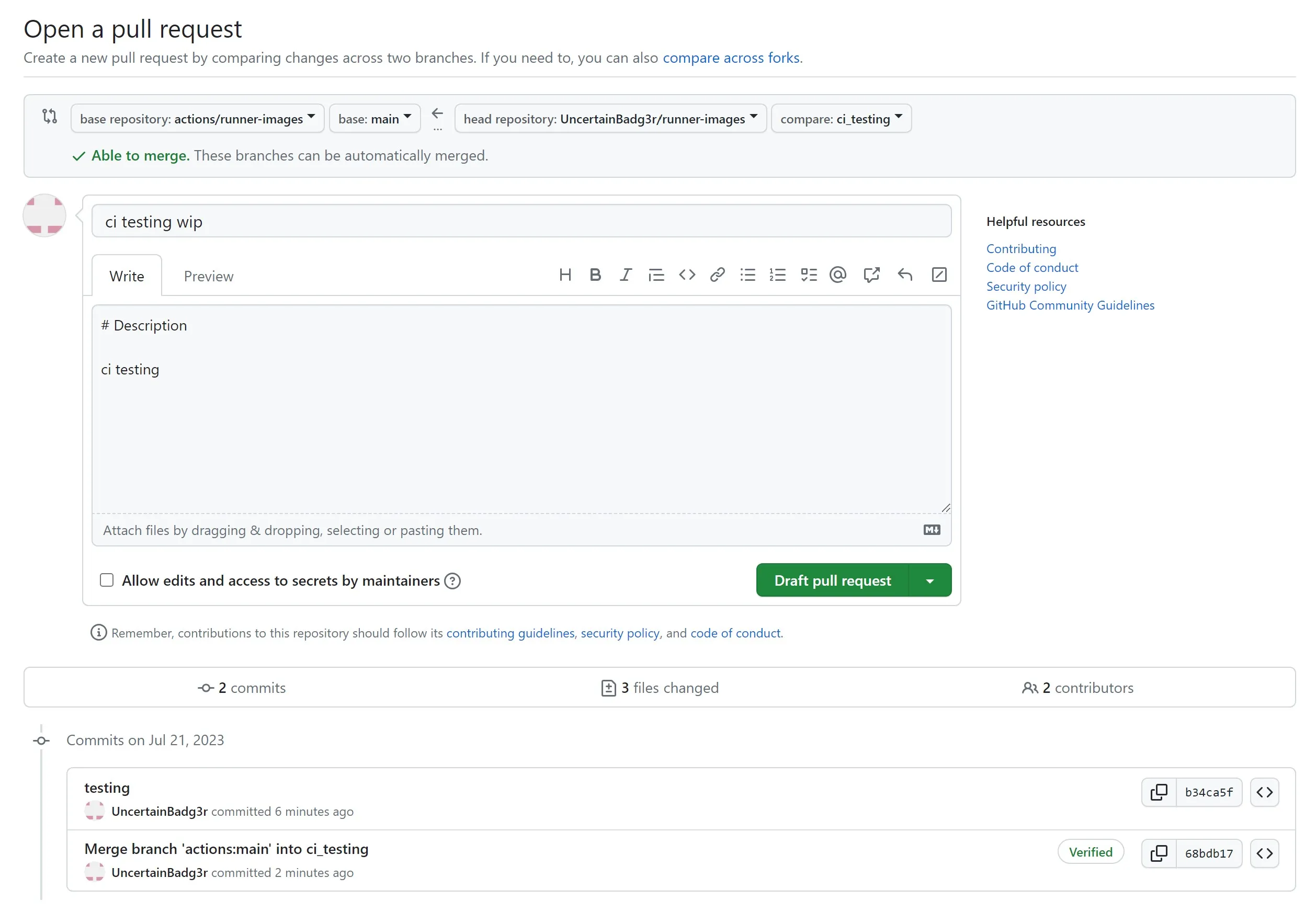
Task: Insert a numbered list from toolbar
Action: (x=777, y=275)
